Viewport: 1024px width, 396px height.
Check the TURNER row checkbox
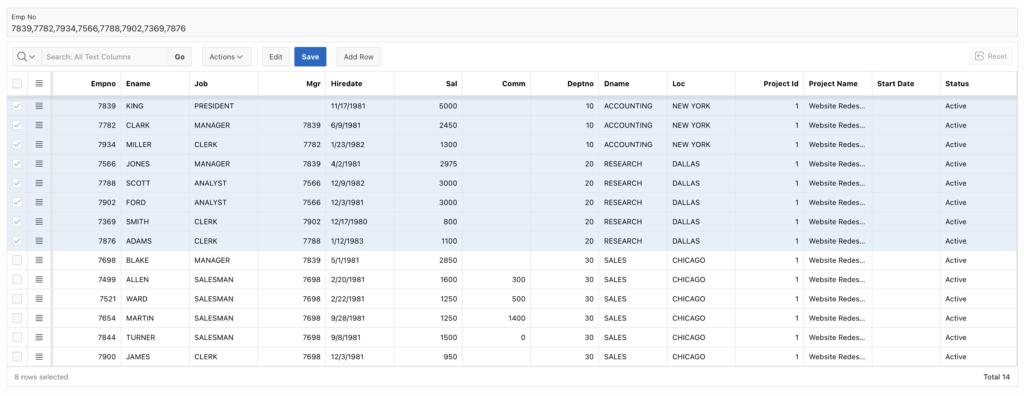click(17, 338)
